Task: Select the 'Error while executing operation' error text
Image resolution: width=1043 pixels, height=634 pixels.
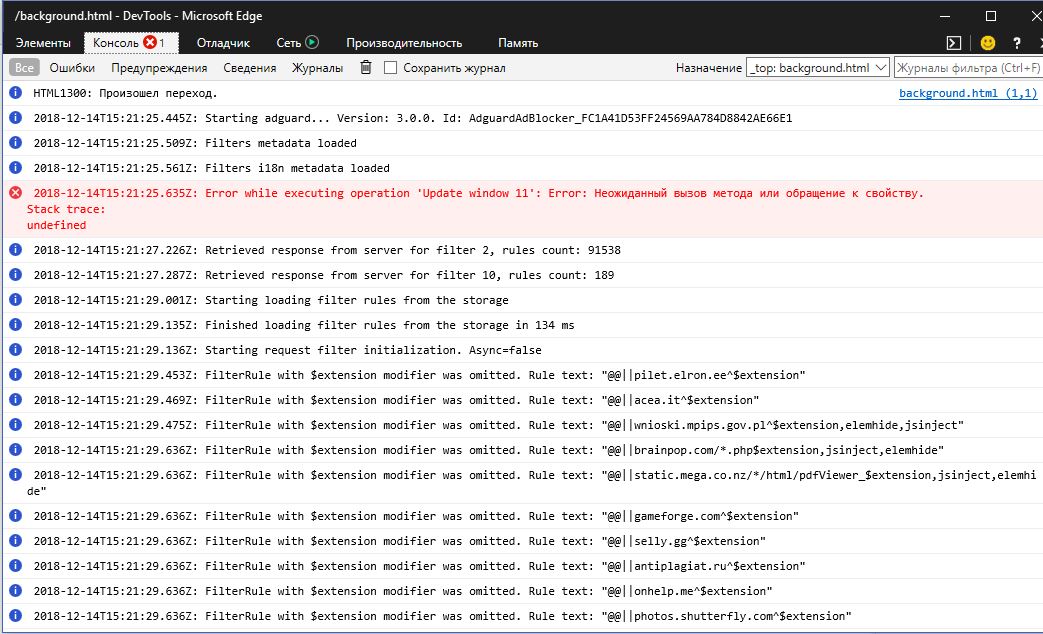Action: (x=478, y=193)
